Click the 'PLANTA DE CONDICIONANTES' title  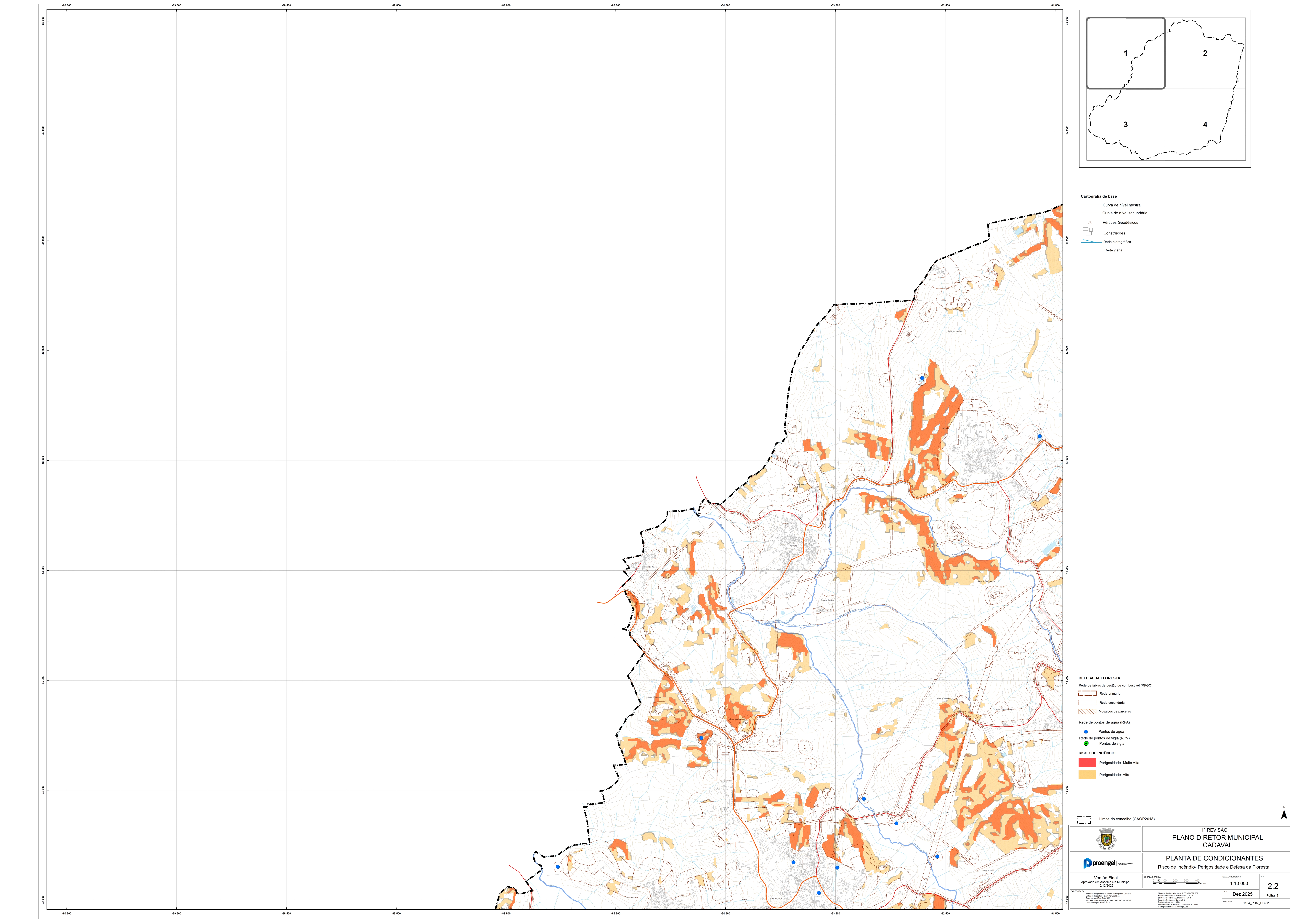tap(1214, 858)
